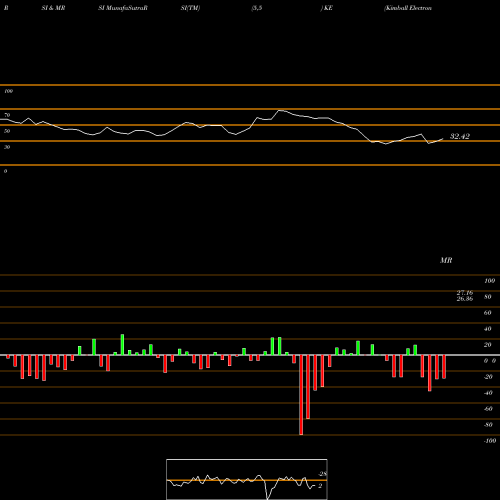The width and height of the screenshot is (500, 500).
Task: Click the 80 label on the MR axis
Action: coord(488,297)
